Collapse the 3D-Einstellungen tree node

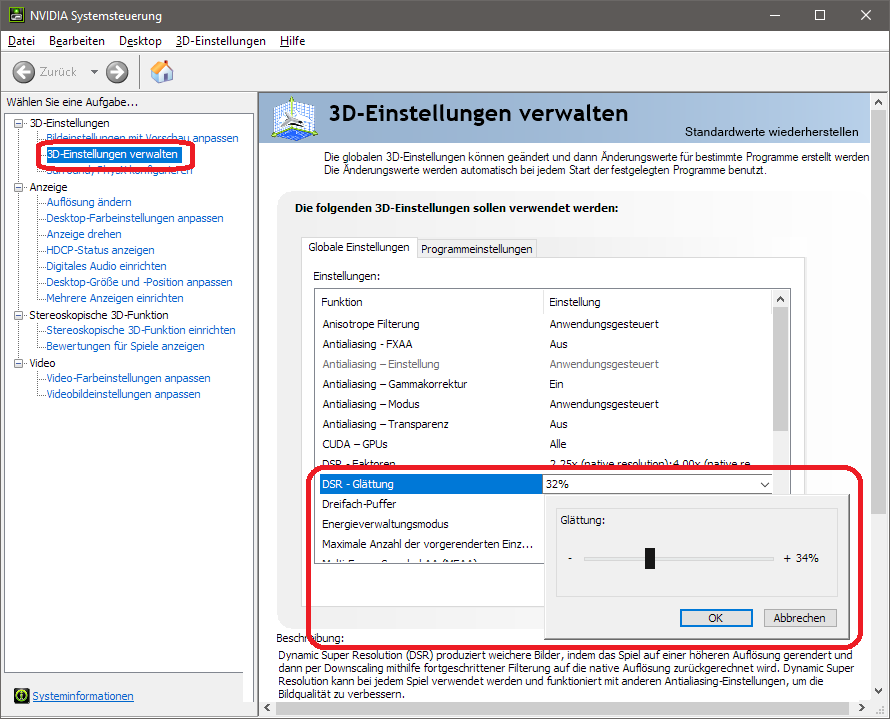[x=20, y=123]
